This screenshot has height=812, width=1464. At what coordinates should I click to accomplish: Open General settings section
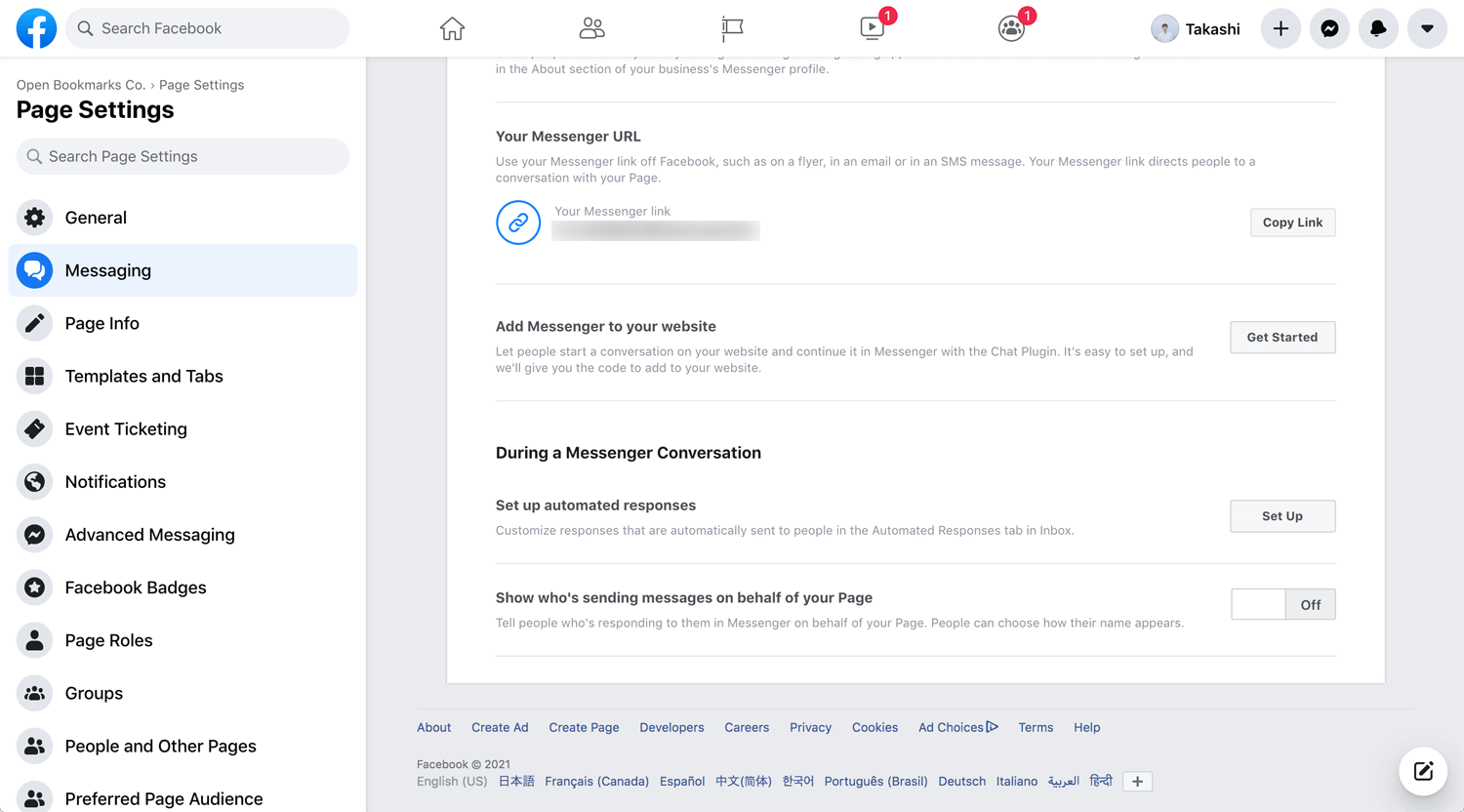183,218
